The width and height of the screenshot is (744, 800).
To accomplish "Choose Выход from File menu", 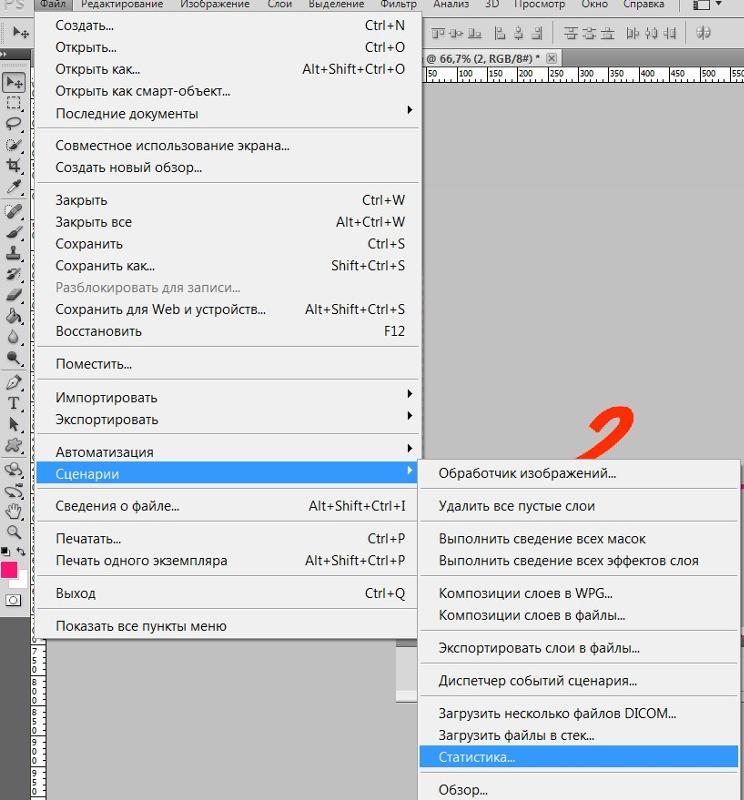I will 229,593.
